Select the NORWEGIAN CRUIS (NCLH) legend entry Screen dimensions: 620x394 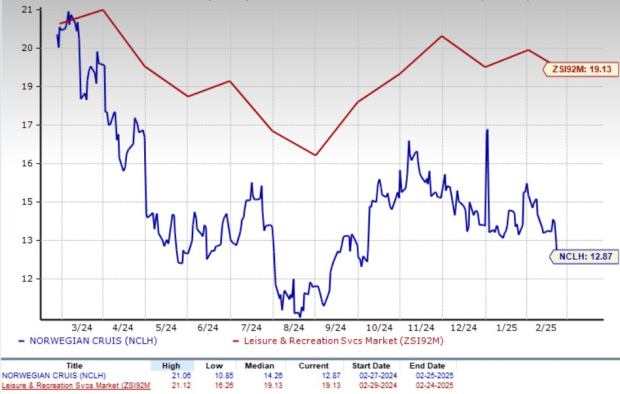[x=93, y=341]
